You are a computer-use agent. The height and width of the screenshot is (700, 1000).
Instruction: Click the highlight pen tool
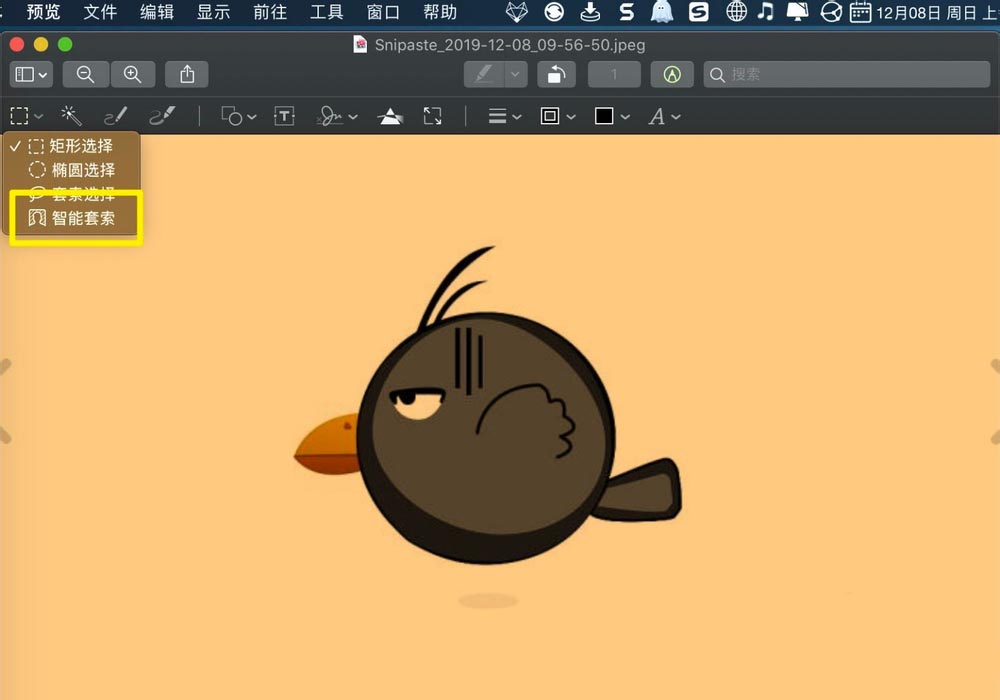[x=484, y=75]
